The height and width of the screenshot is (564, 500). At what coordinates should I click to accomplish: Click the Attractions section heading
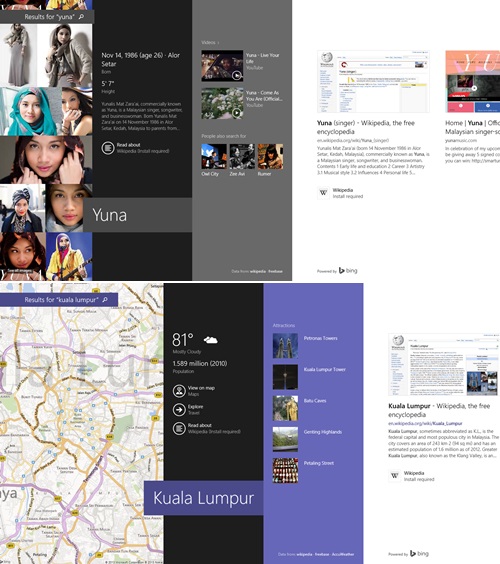(x=284, y=326)
